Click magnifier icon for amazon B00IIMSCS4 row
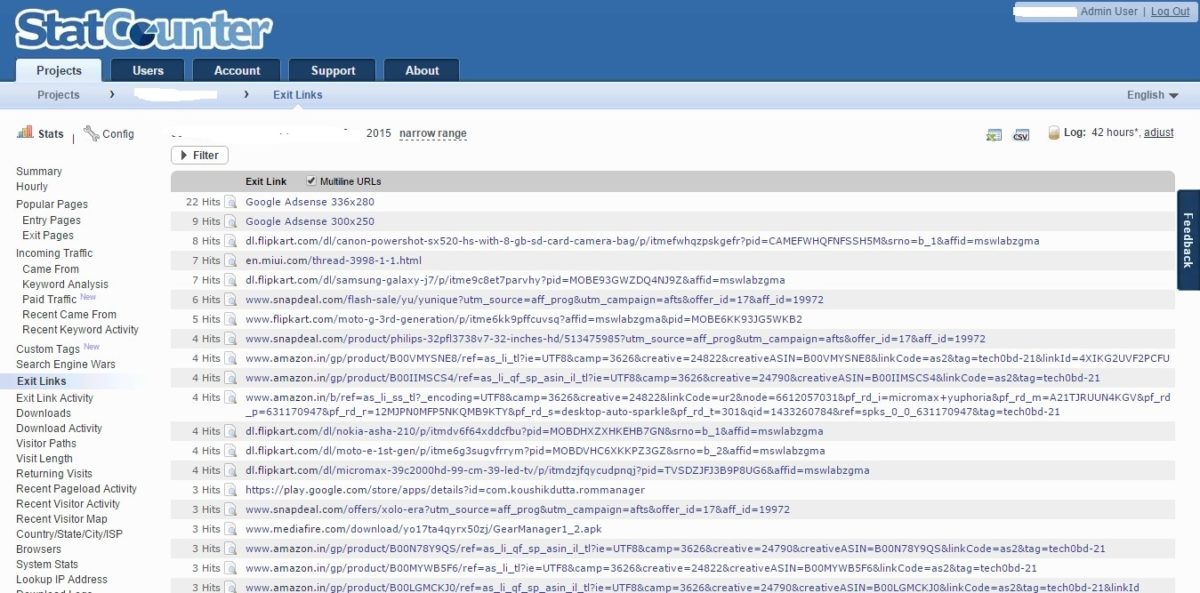The width and height of the screenshot is (1200, 593). click(x=230, y=378)
